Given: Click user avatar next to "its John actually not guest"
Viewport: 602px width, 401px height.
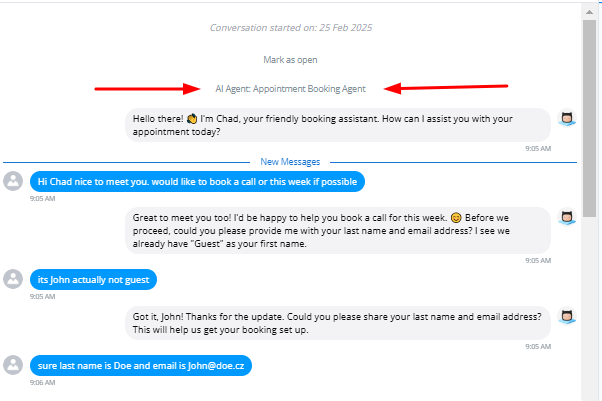Looking at the screenshot, I should [x=14, y=278].
